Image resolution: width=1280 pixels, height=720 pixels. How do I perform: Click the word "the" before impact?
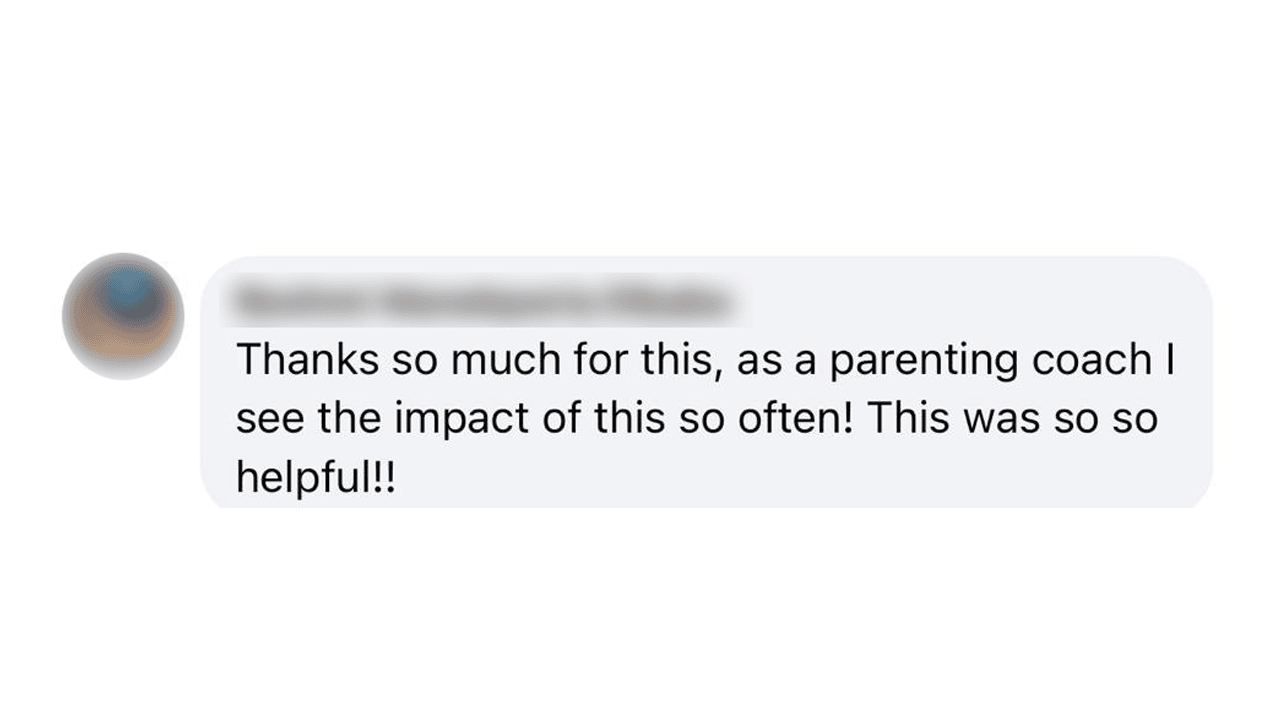pyautogui.click(x=349, y=419)
